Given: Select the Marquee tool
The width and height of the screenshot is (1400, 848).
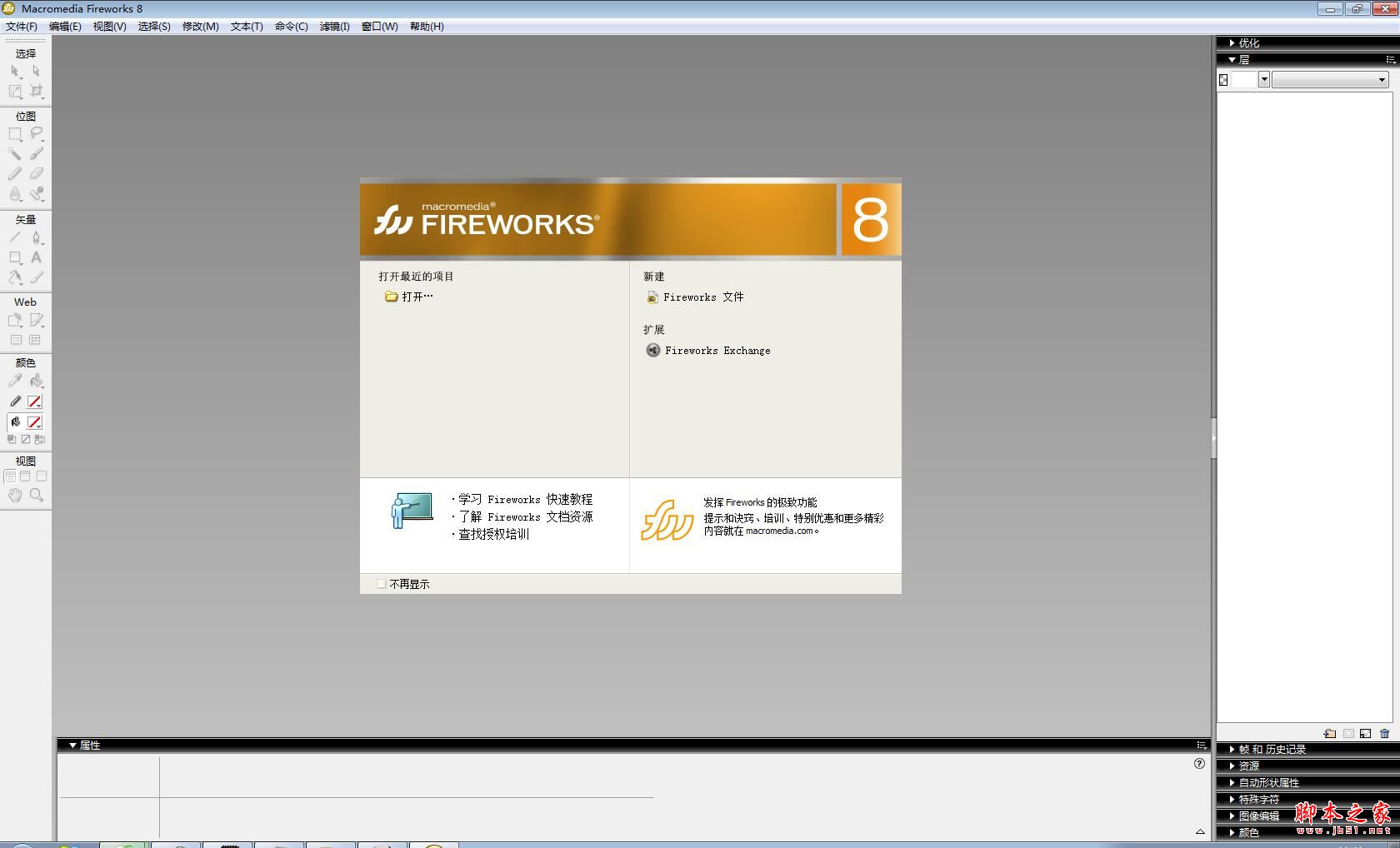Looking at the screenshot, I should [x=15, y=134].
